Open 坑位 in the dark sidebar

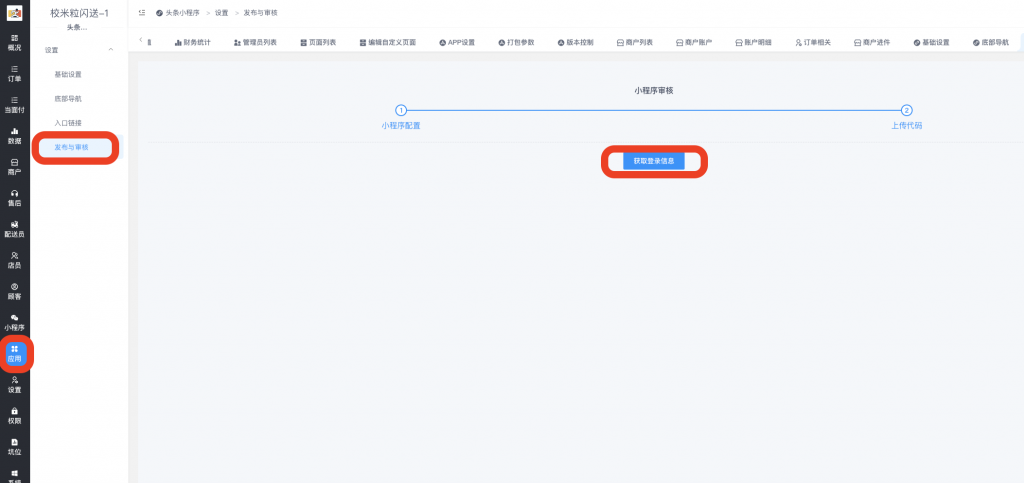[x=14, y=446]
